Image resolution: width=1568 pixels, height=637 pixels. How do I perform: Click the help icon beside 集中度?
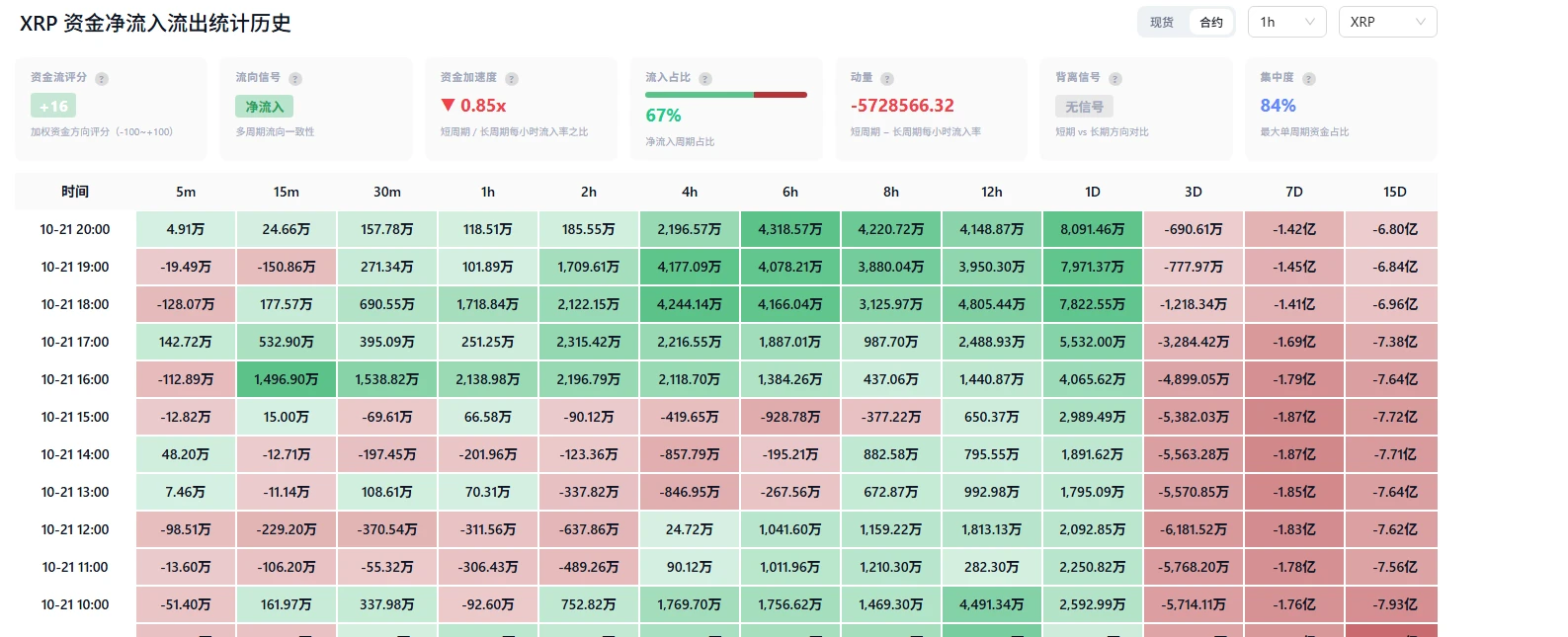pyautogui.click(x=1309, y=79)
